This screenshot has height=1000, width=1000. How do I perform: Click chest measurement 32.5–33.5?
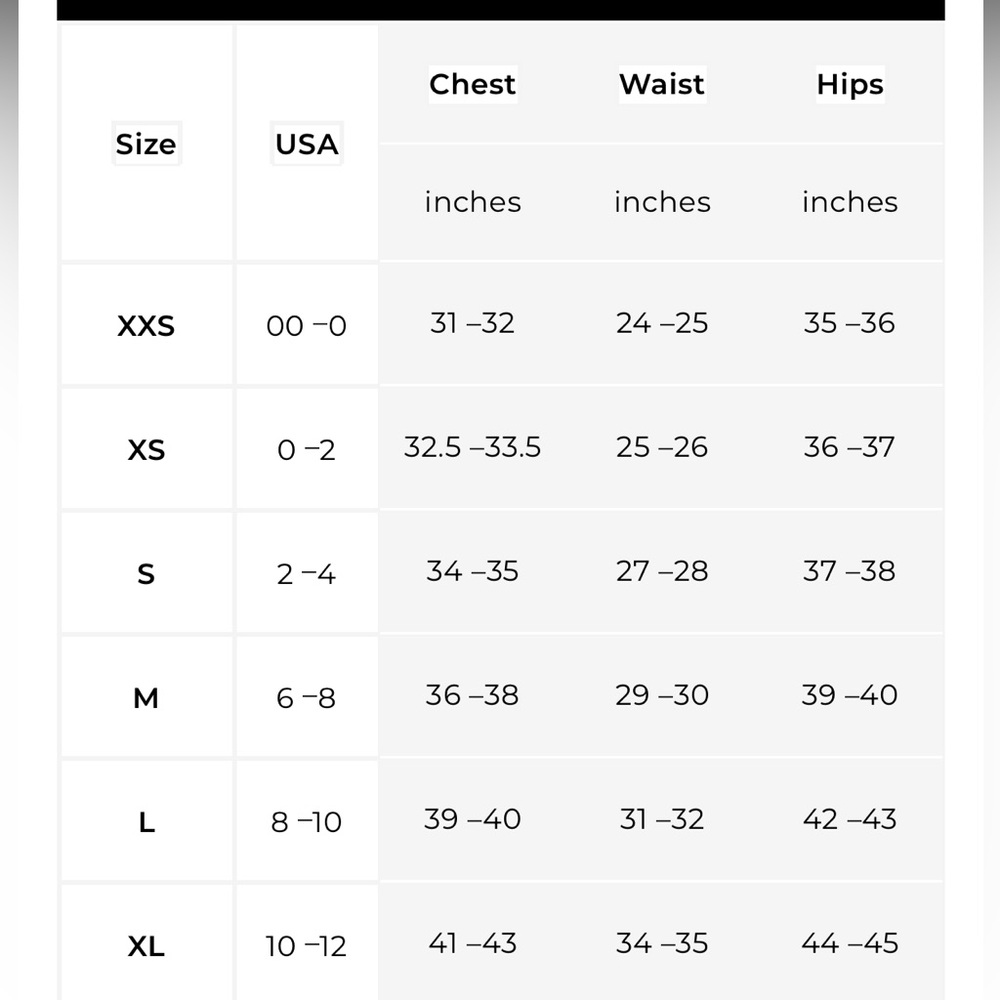[473, 447]
